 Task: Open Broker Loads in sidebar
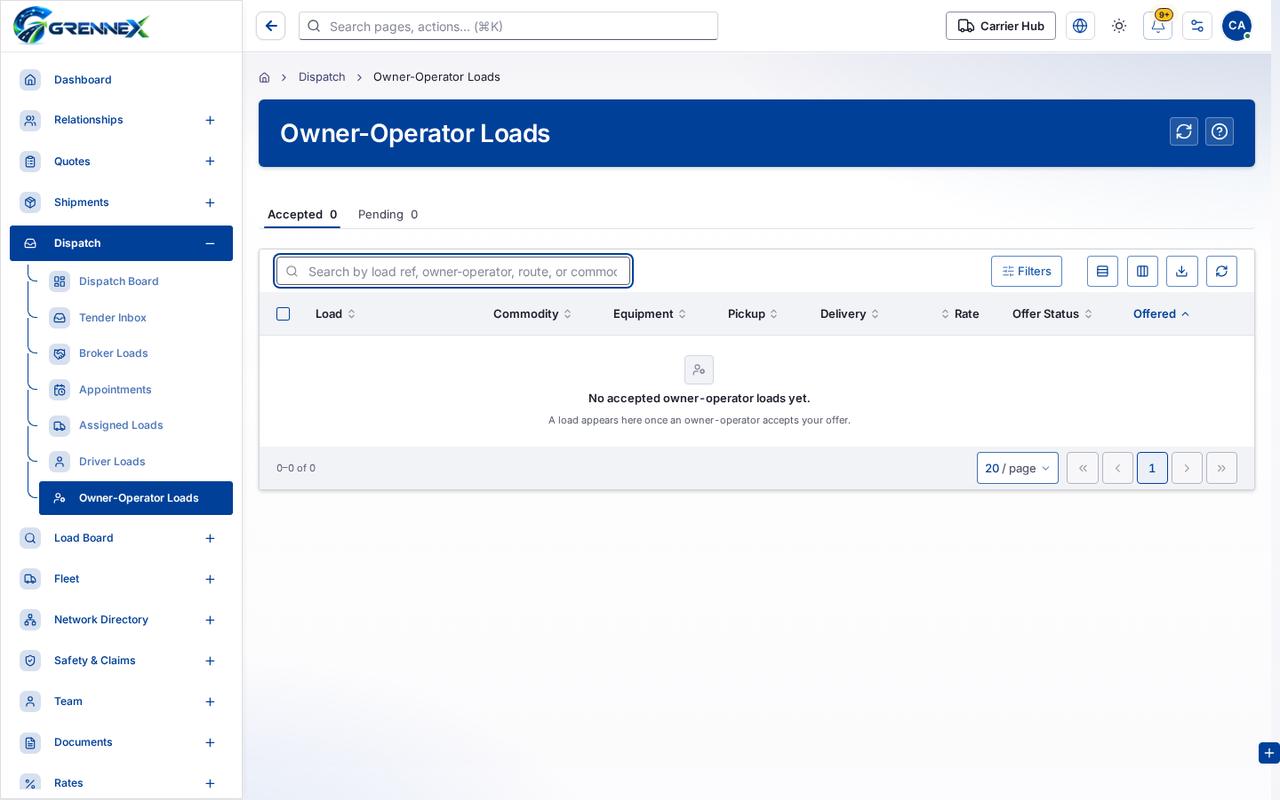[136, 353]
